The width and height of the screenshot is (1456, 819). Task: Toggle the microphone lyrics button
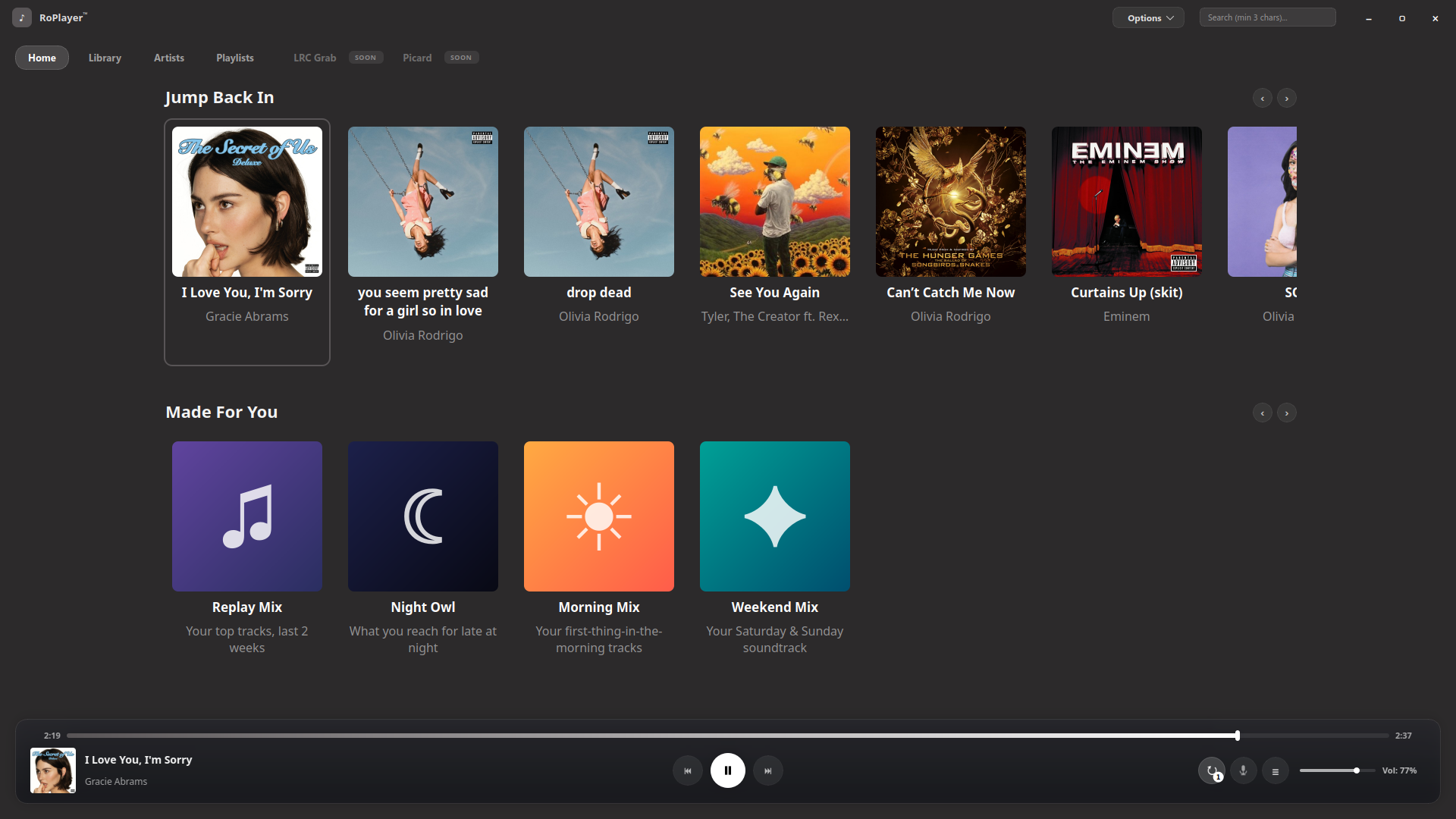pyautogui.click(x=1243, y=770)
